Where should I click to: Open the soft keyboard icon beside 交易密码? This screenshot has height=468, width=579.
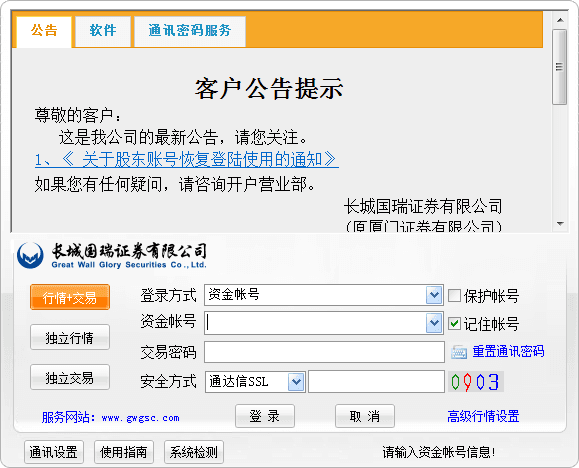[459, 352]
